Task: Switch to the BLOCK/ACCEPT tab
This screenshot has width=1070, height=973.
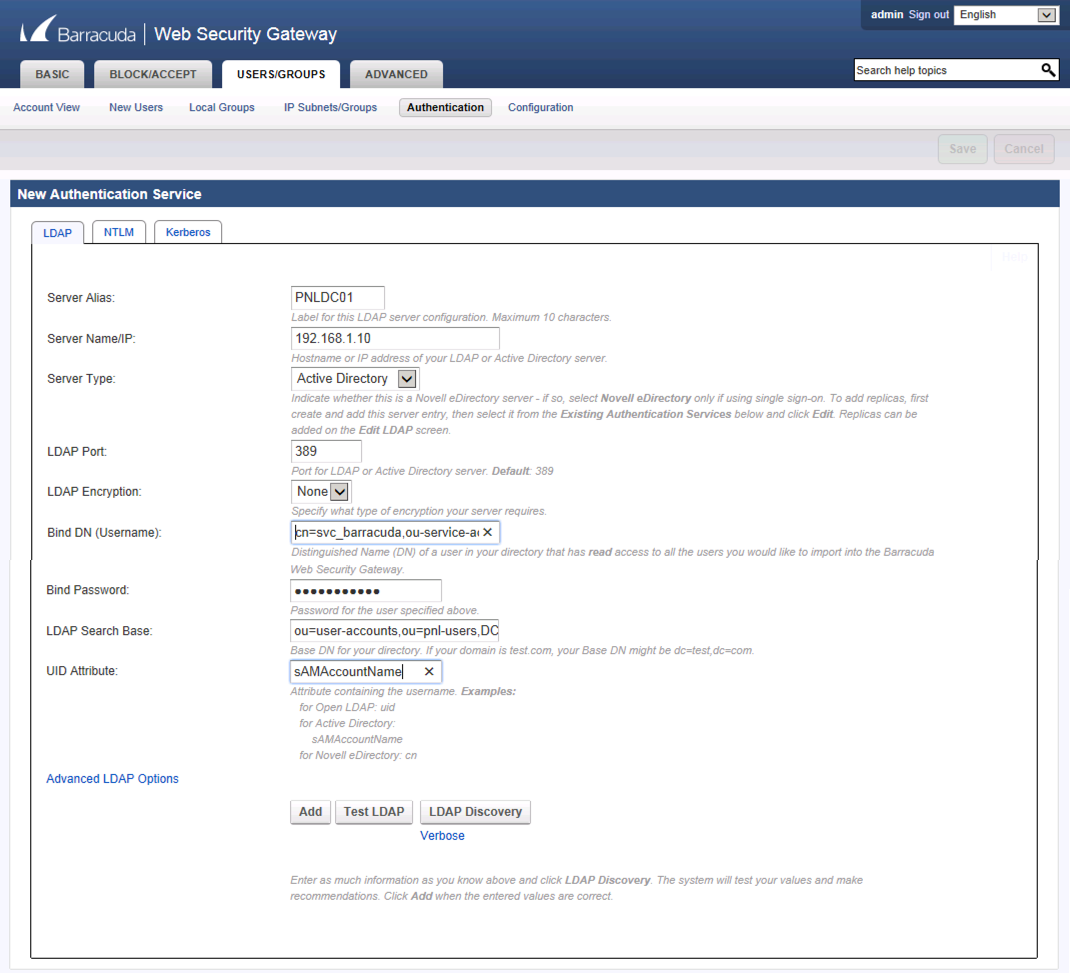Action: coord(153,74)
